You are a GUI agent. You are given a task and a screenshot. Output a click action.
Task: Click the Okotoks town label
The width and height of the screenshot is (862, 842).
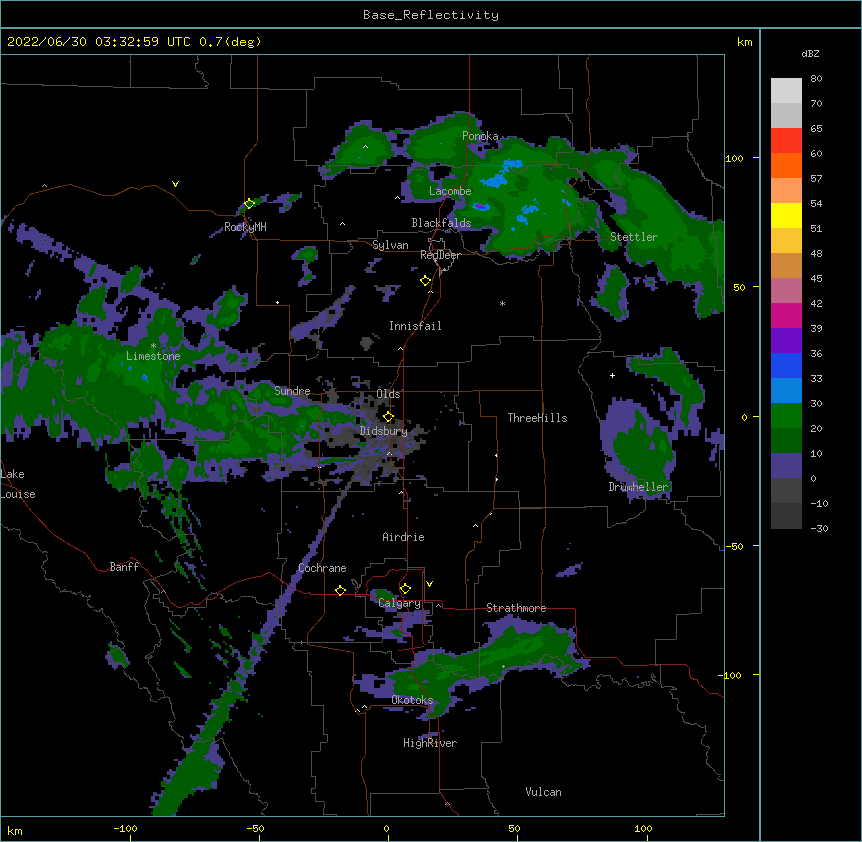pyautogui.click(x=412, y=700)
